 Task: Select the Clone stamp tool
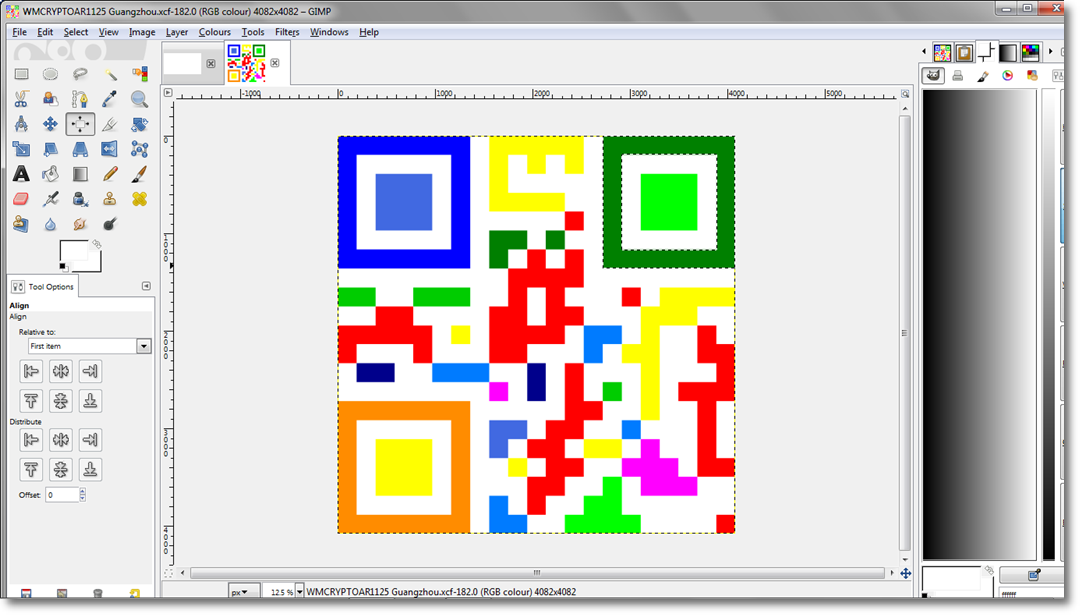point(110,199)
